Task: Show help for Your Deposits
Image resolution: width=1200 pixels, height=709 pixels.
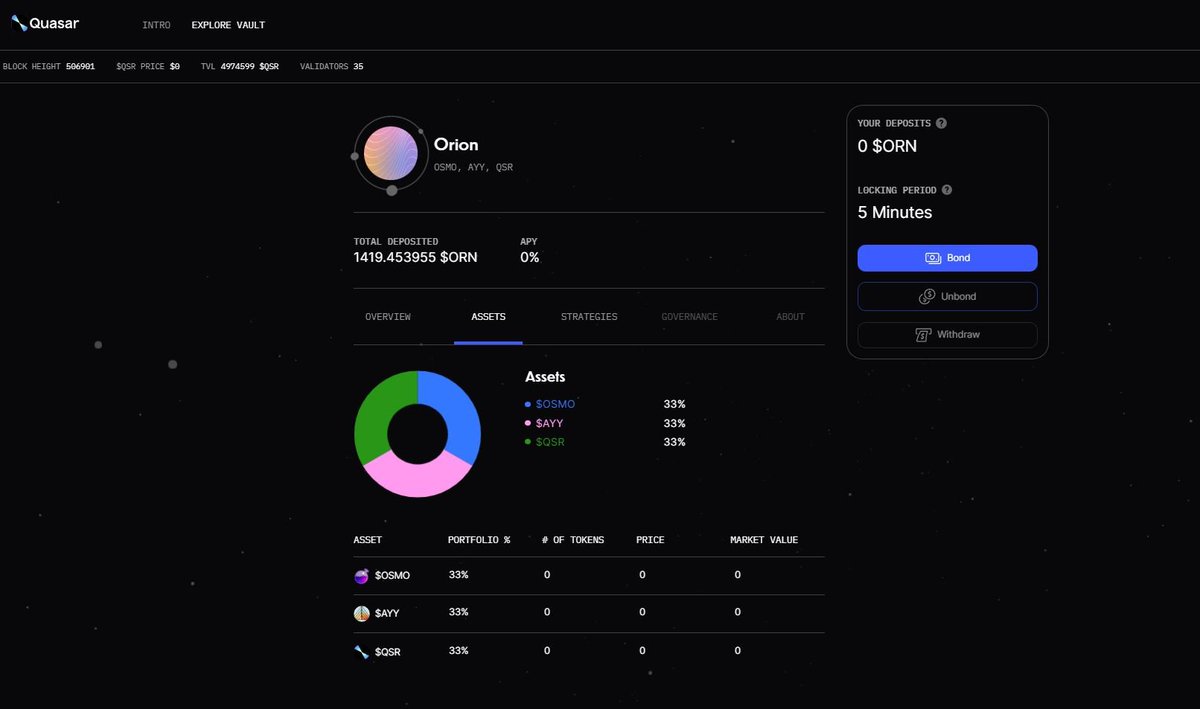Action: click(941, 123)
